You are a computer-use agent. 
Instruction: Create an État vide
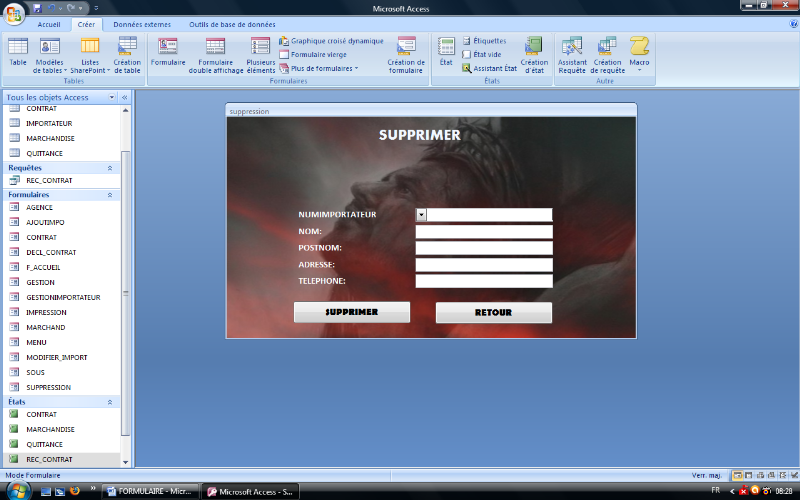482,55
